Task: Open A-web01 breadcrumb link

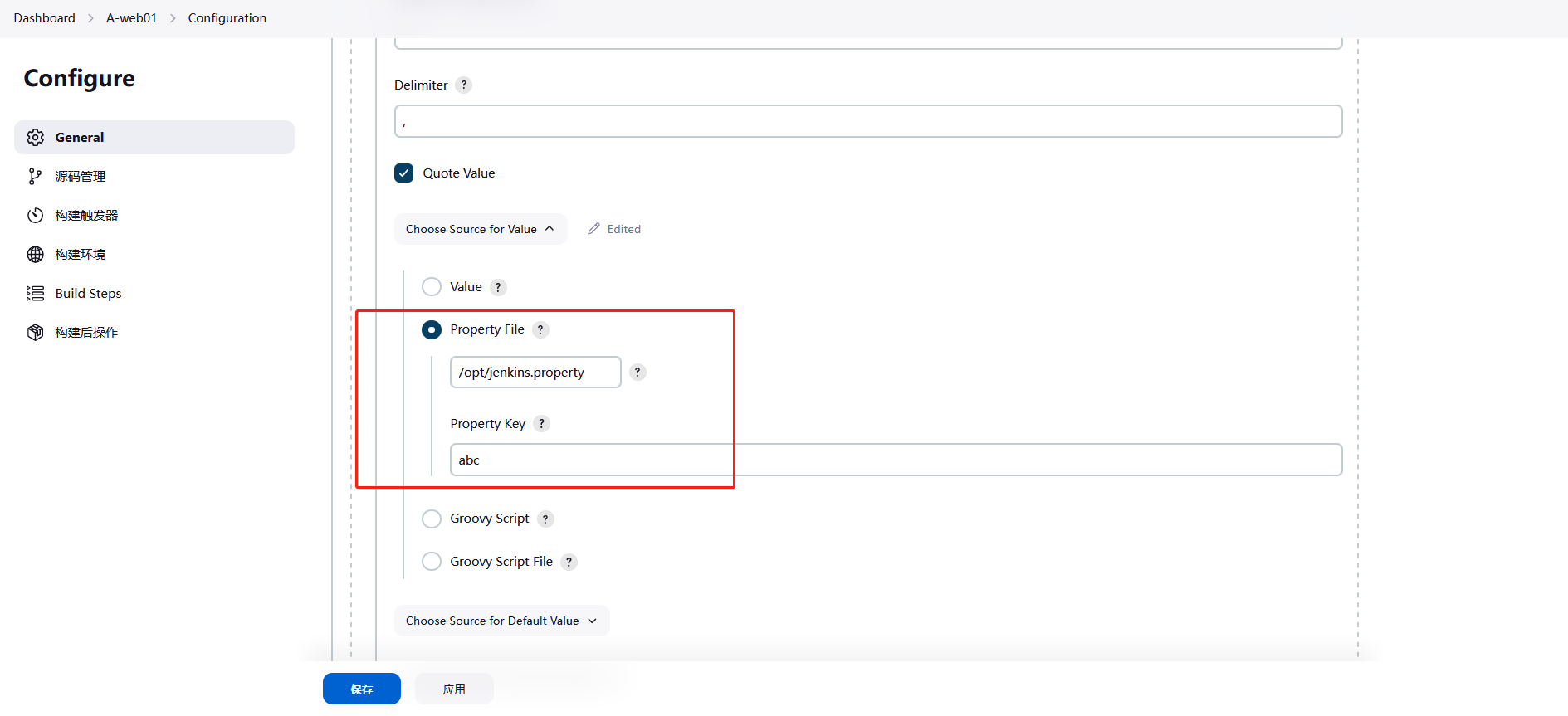Action: pyautogui.click(x=131, y=18)
